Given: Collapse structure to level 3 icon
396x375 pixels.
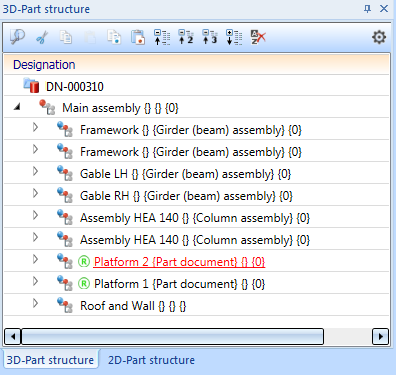Looking at the screenshot, I should coord(210,37).
